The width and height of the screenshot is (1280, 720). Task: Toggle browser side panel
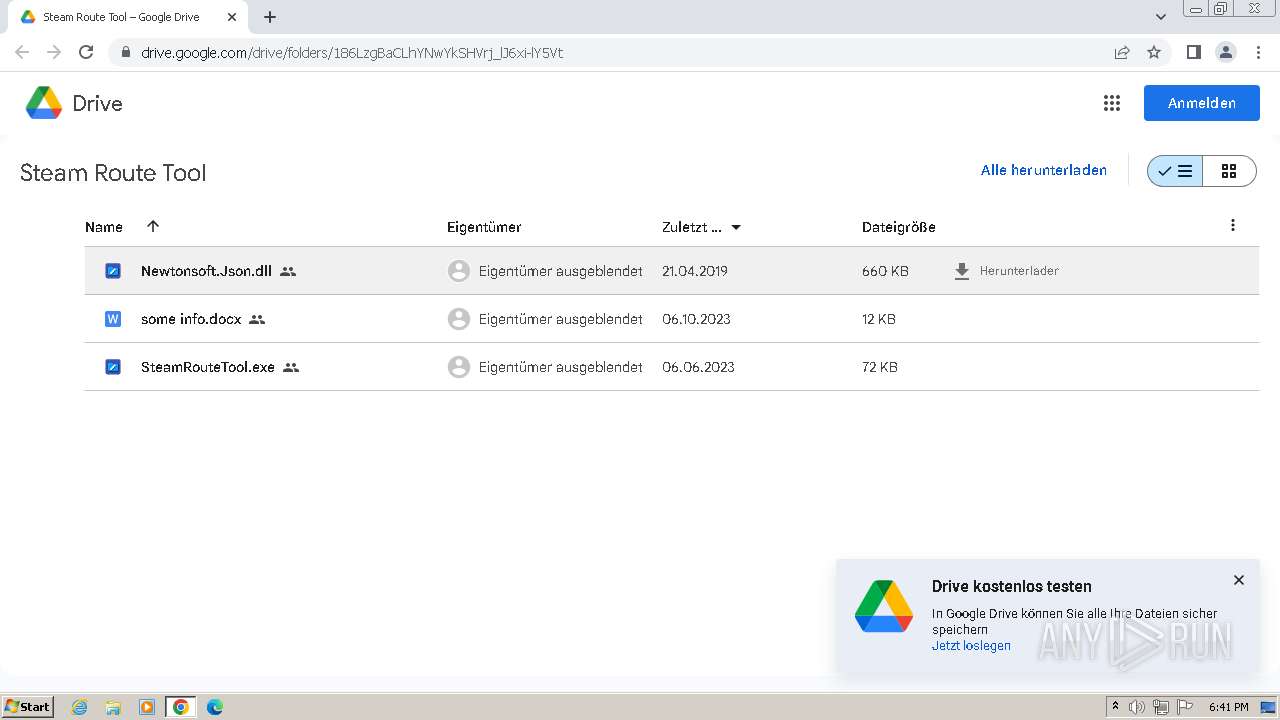(x=1193, y=53)
